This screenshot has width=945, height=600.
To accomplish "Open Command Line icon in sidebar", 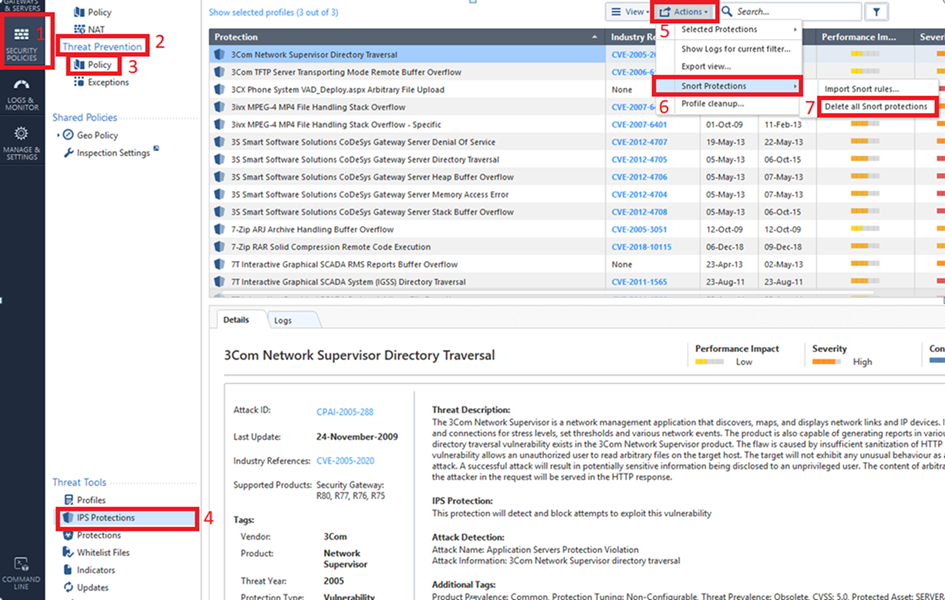I will (22, 571).
